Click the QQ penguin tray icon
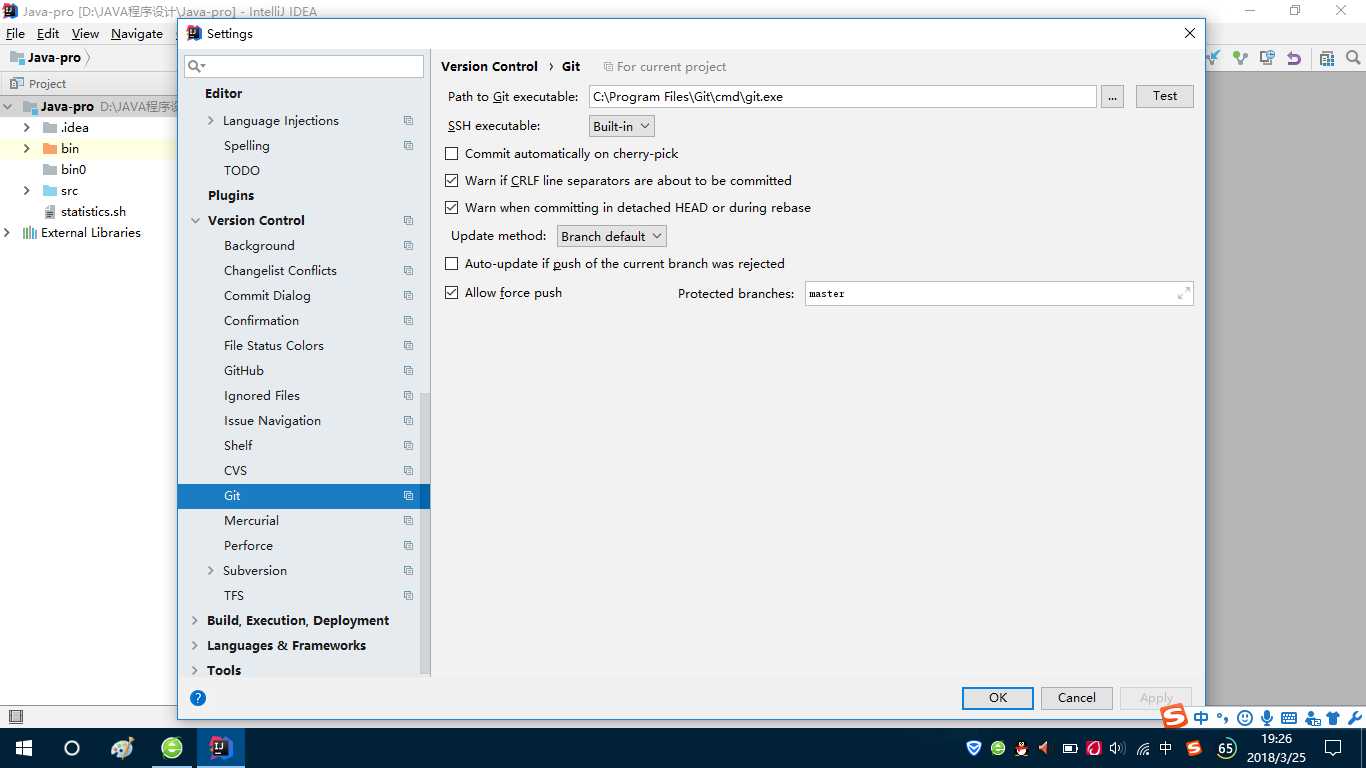This screenshot has width=1366, height=768. [x=1021, y=748]
